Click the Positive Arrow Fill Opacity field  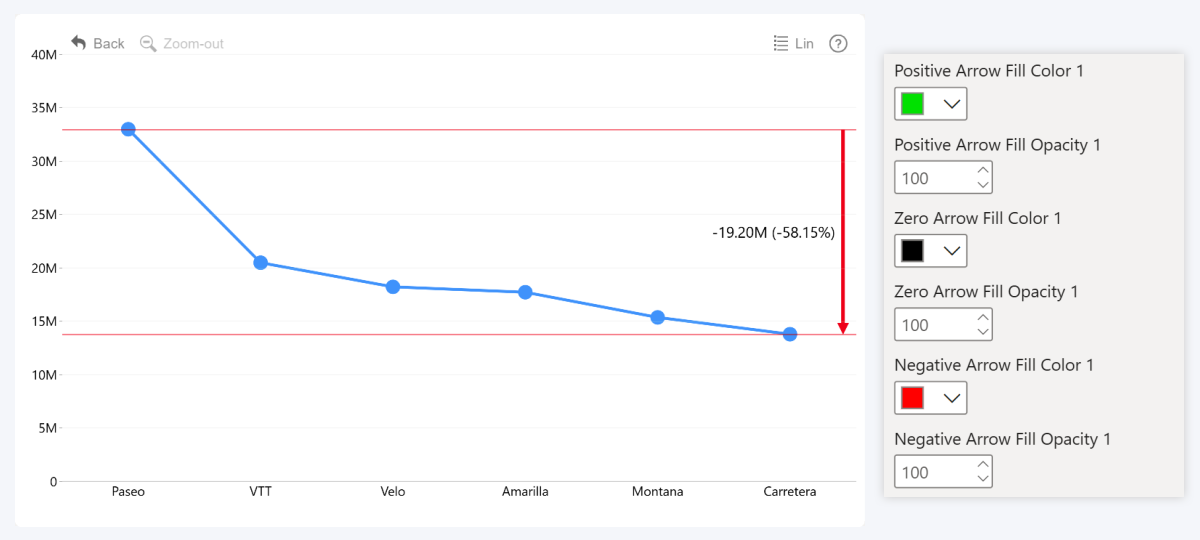click(932, 178)
